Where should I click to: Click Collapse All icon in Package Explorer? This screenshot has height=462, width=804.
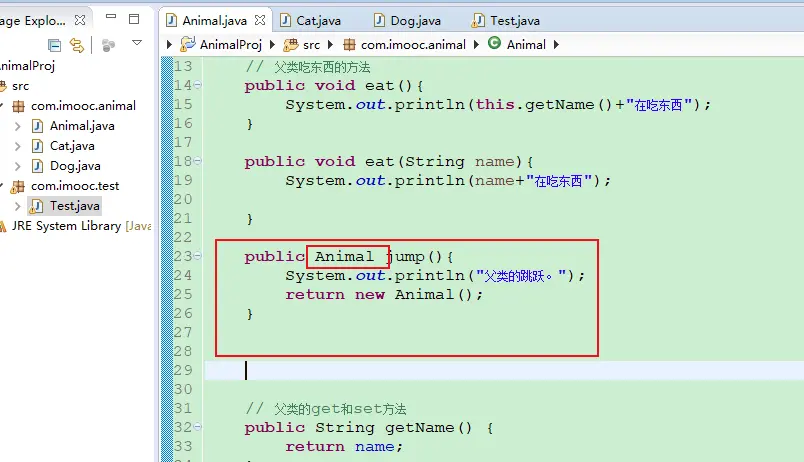pos(54,45)
